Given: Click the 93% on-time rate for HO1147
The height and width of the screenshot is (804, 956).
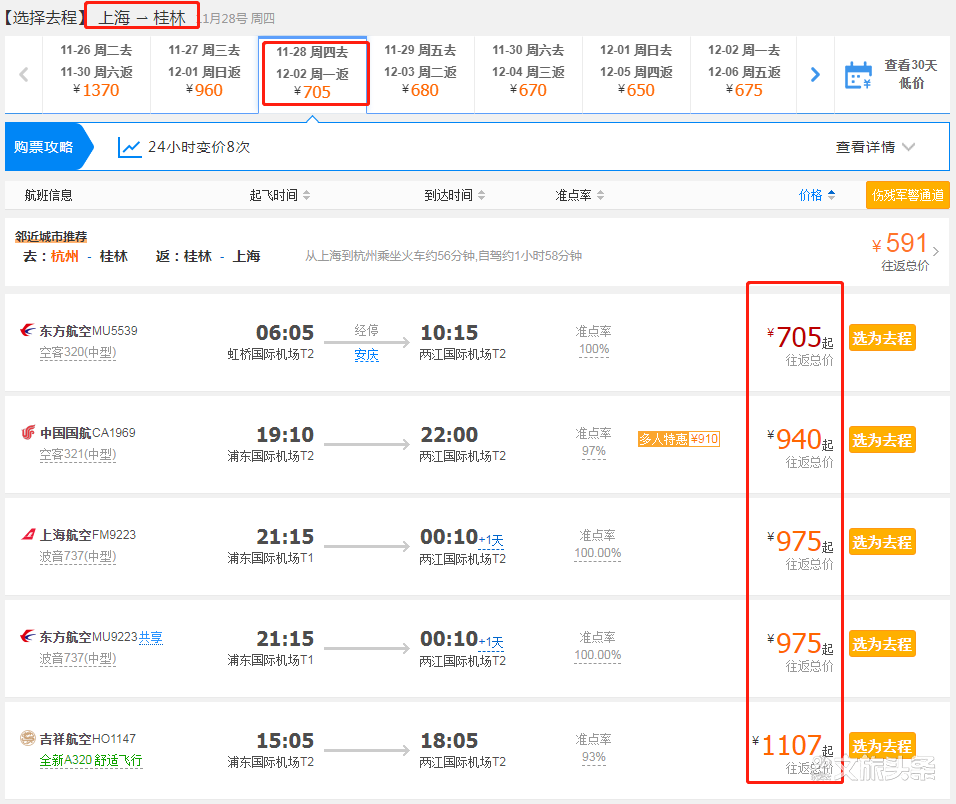Looking at the screenshot, I should (x=594, y=757).
